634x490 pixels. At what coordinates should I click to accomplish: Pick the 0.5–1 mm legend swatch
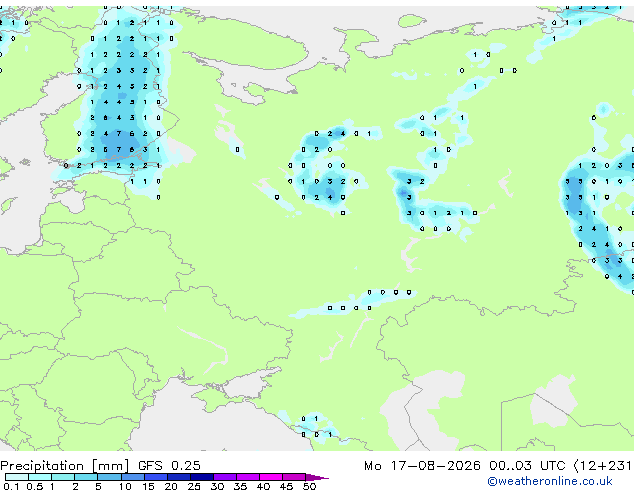click(x=40, y=477)
